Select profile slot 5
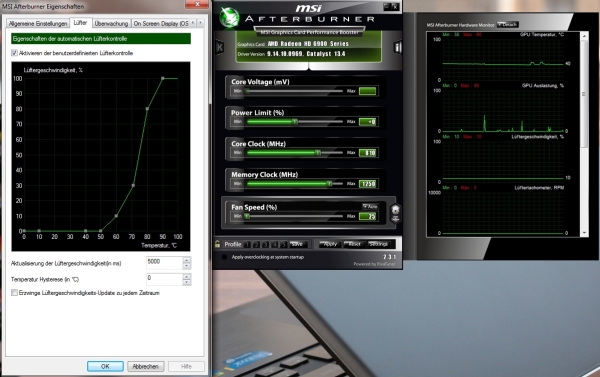The image size is (600, 377). coord(284,245)
